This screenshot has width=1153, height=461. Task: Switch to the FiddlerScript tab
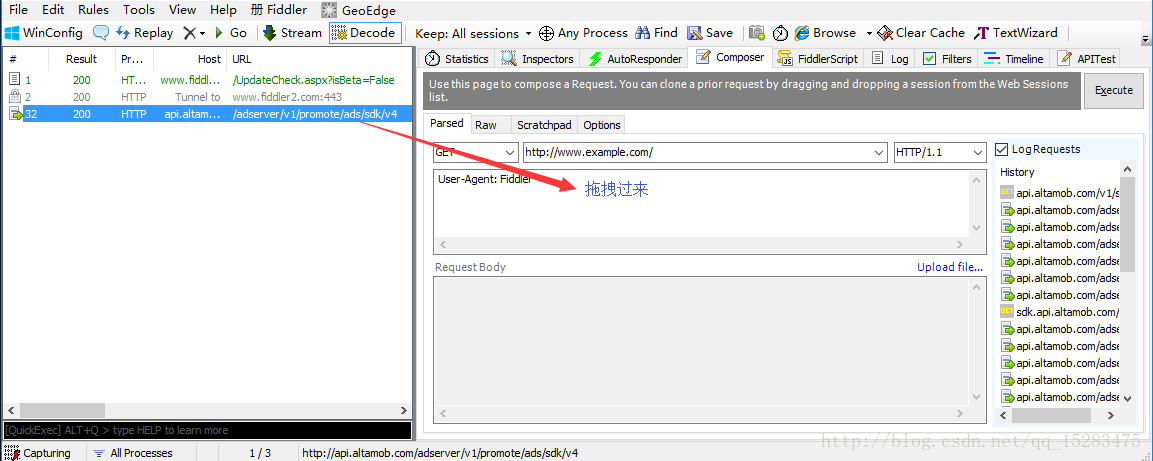click(818, 59)
